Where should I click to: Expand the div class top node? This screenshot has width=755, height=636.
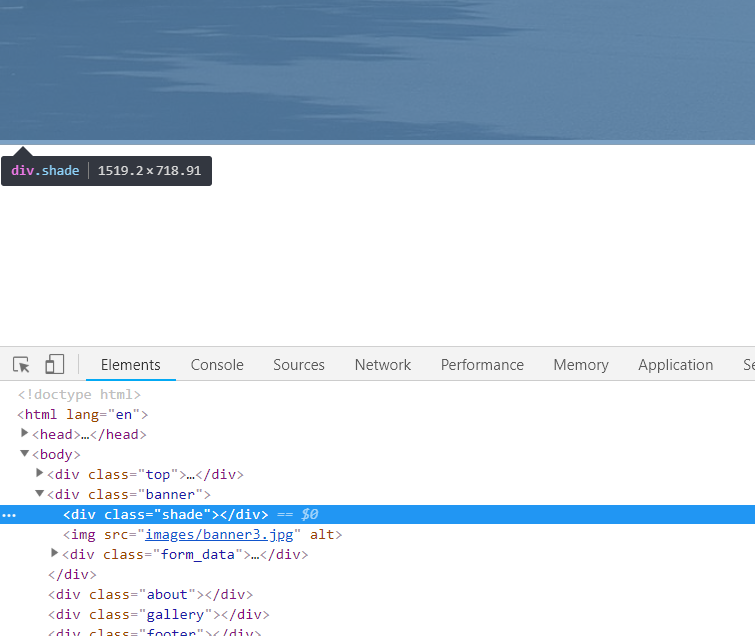39,473
